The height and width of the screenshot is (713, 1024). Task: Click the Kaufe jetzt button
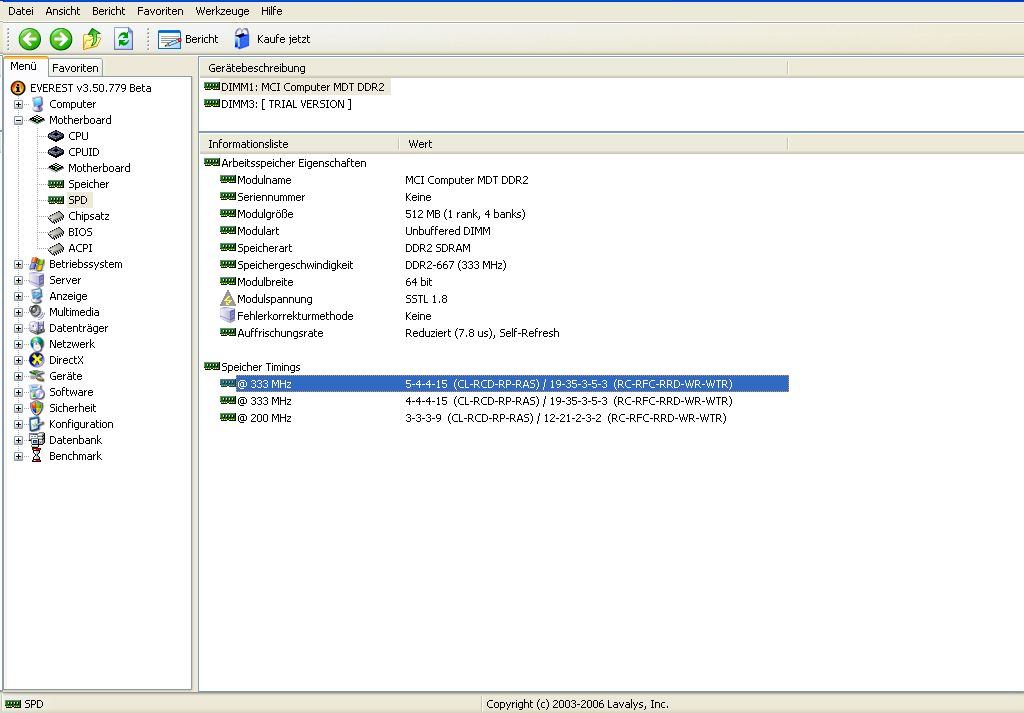pos(272,39)
